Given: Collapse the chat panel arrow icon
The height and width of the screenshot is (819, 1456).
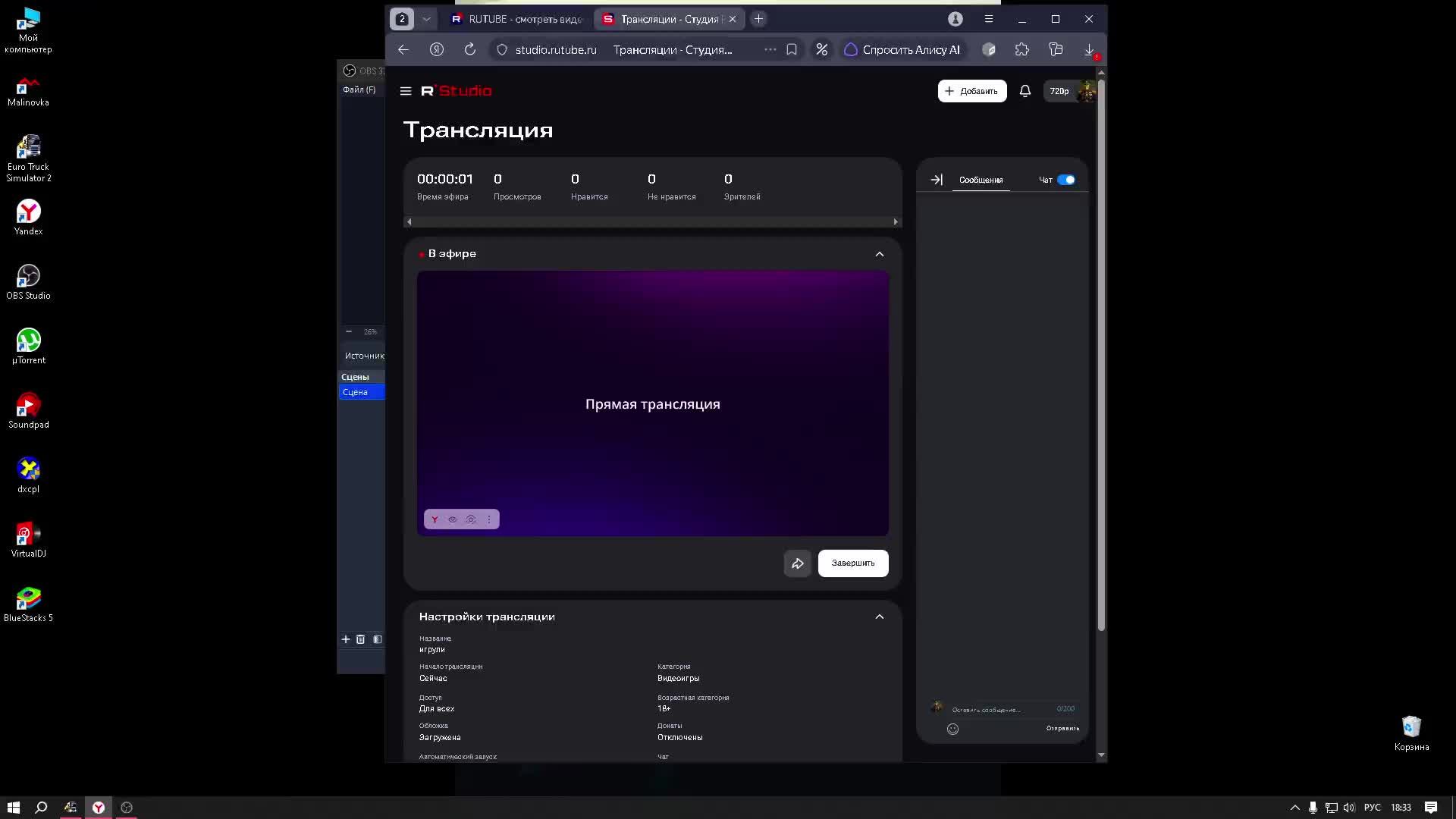Looking at the screenshot, I should 937,180.
